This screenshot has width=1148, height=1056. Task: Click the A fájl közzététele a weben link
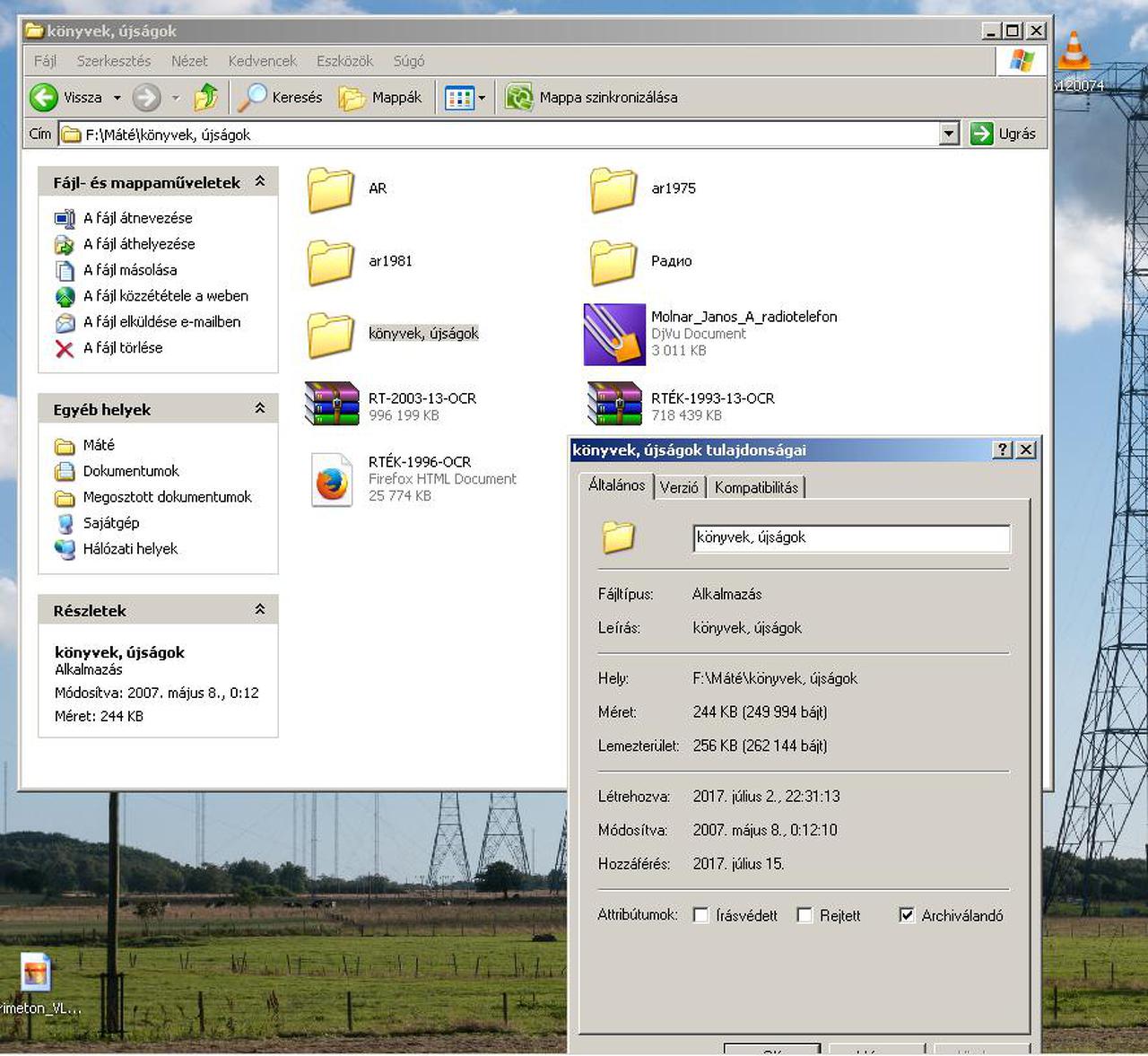click(166, 296)
